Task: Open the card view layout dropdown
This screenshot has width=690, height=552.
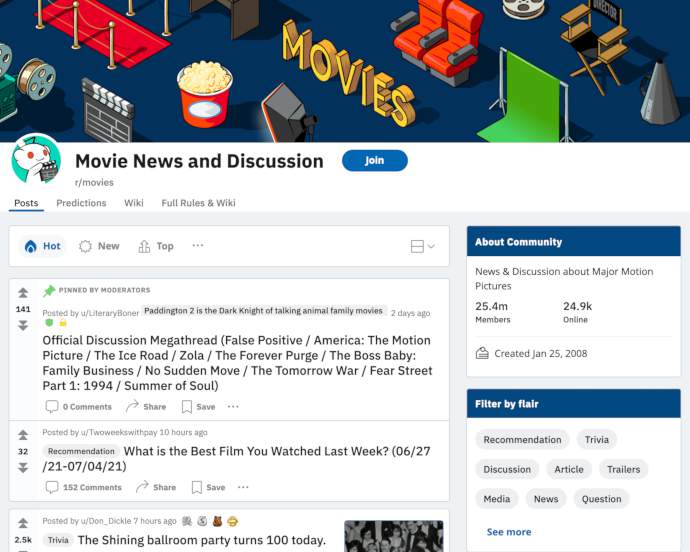Action: coord(422,246)
